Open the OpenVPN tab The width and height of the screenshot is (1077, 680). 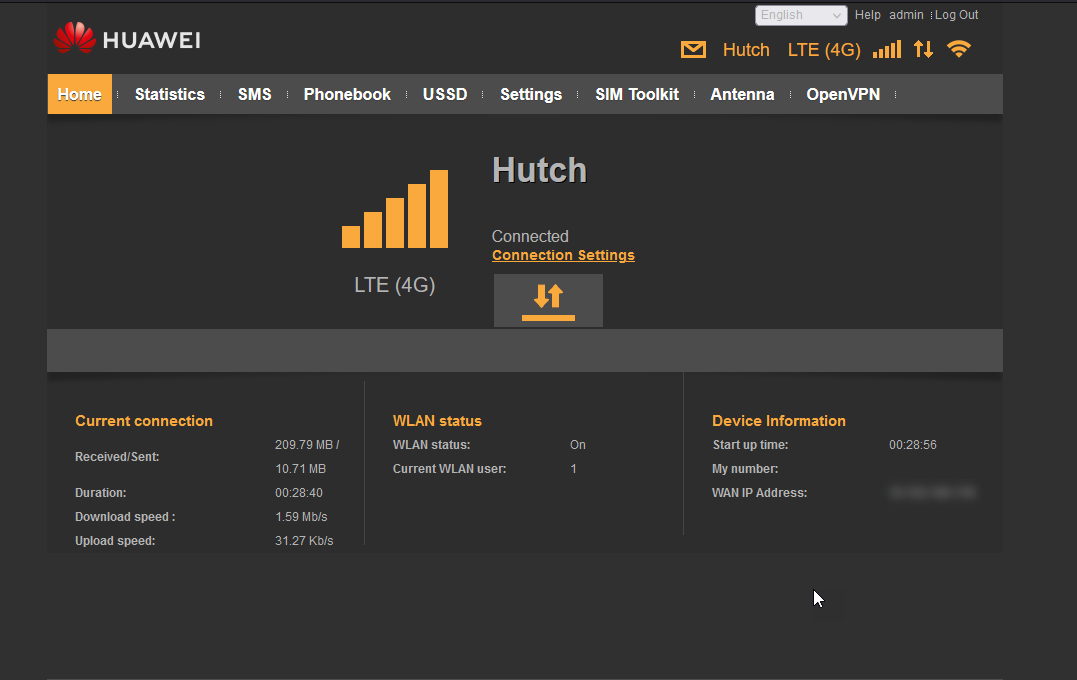tap(843, 94)
